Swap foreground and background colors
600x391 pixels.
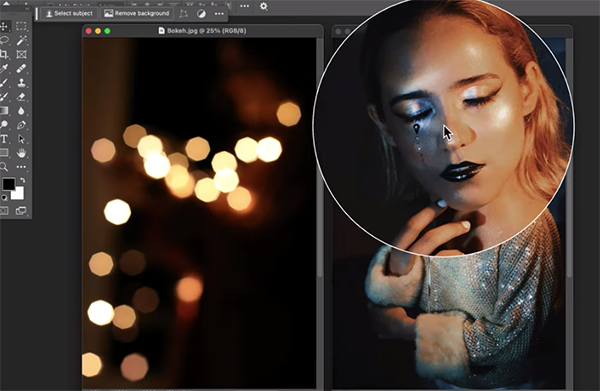(x=22, y=180)
